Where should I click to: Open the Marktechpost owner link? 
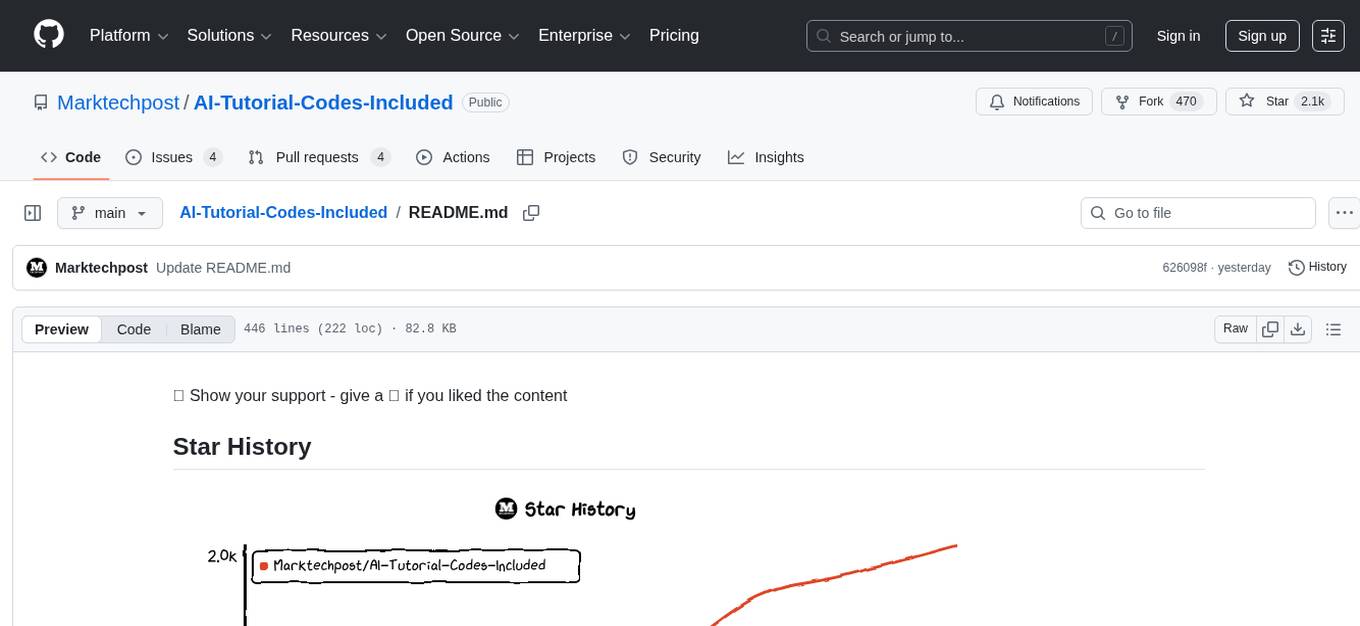(x=118, y=102)
